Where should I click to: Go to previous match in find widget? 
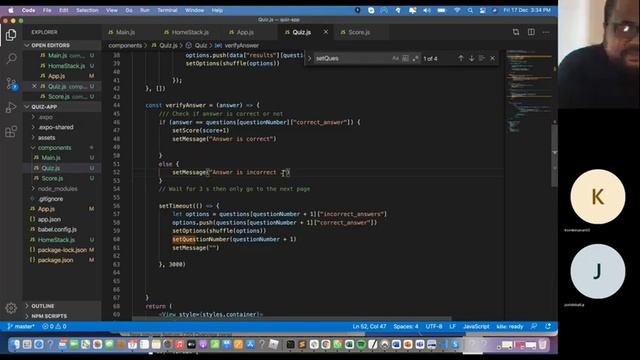pos(461,58)
